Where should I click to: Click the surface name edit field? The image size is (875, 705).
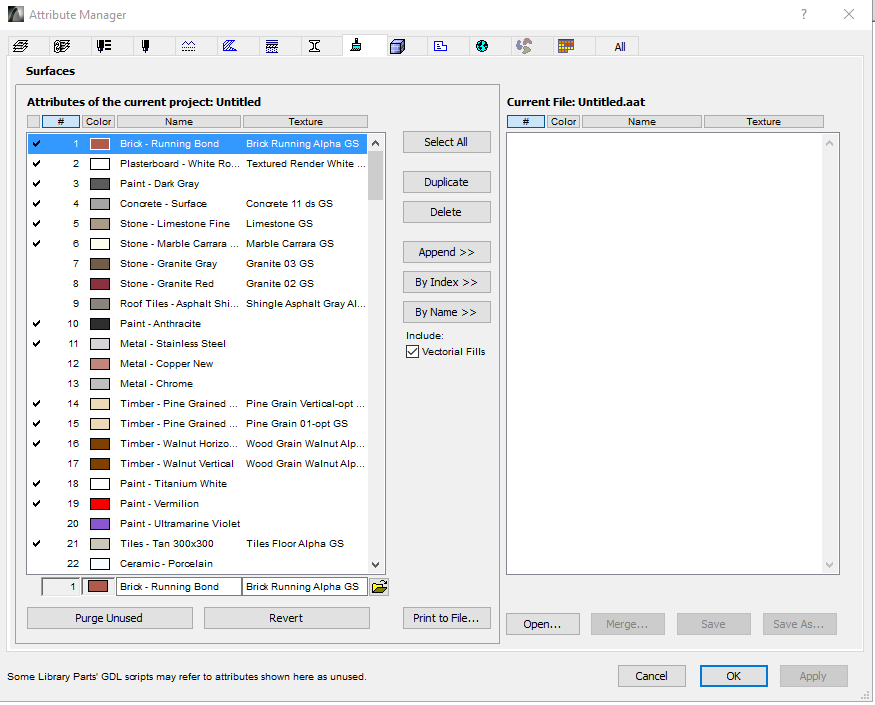[x=179, y=587]
